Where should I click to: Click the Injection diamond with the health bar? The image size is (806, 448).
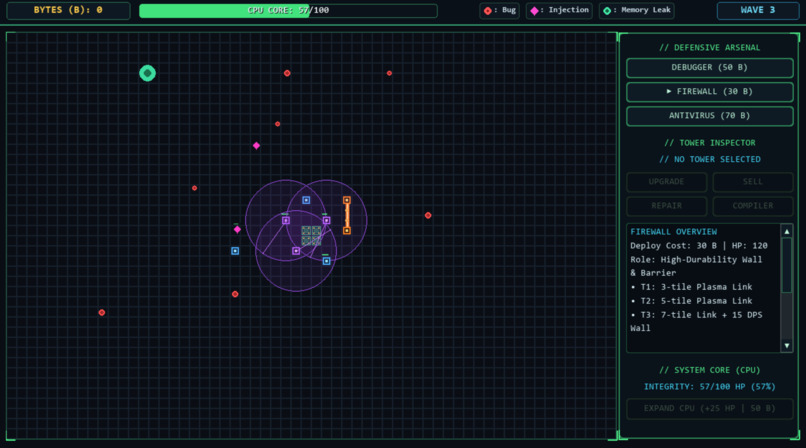(x=237, y=230)
